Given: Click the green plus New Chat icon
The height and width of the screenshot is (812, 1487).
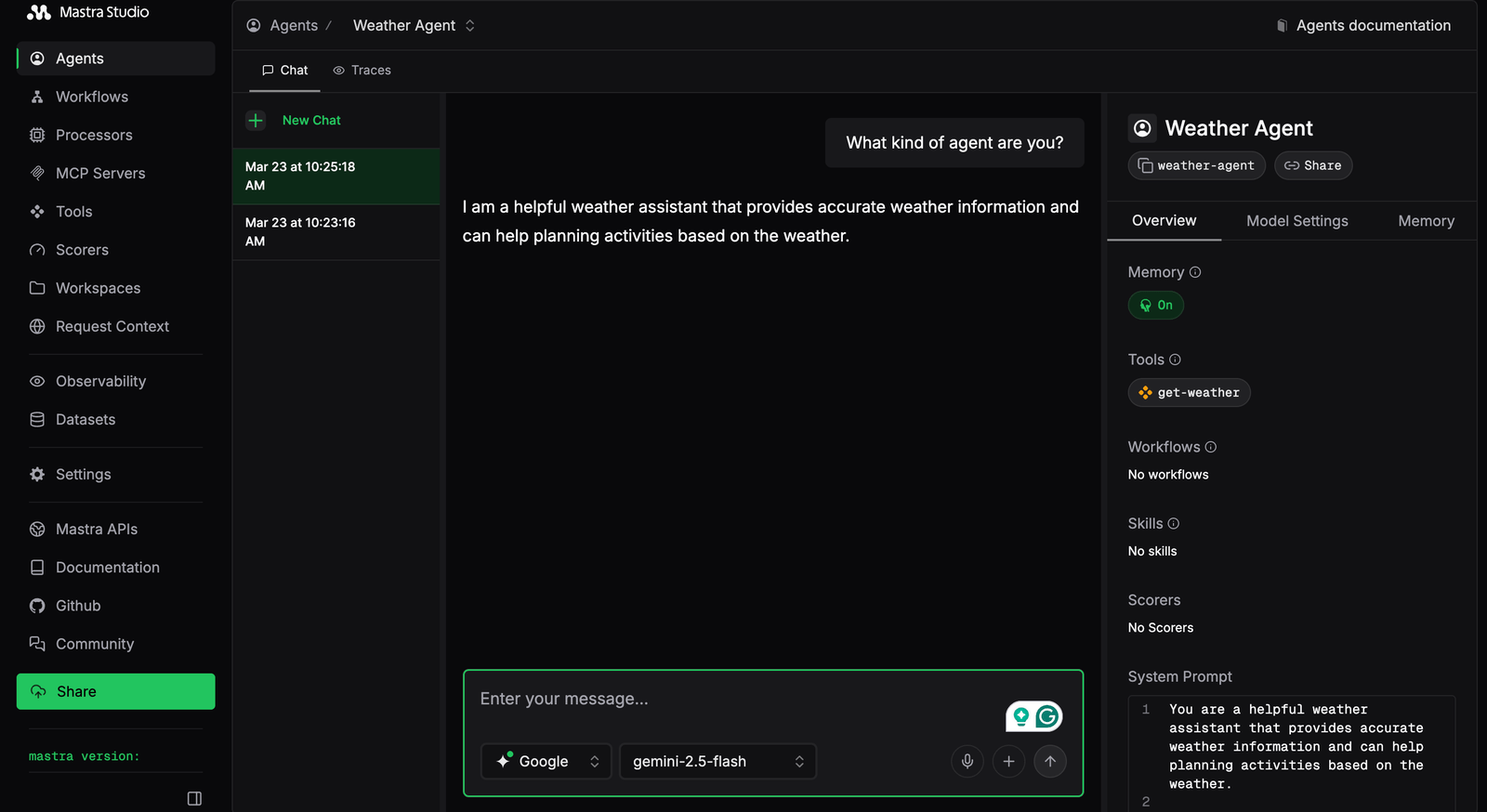Looking at the screenshot, I should pos(256,120).
